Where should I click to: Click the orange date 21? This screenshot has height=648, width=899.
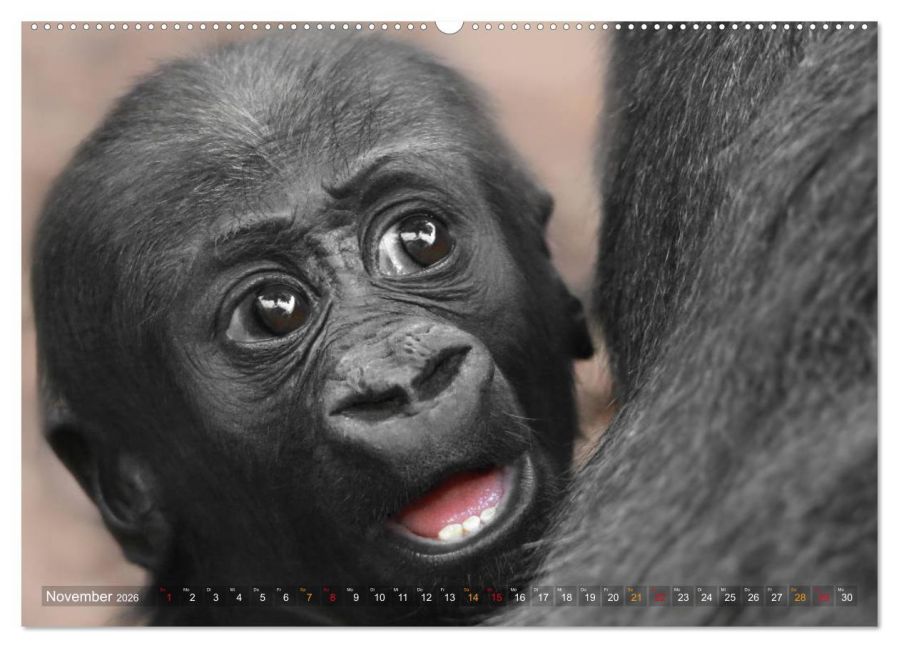[636, 597]
